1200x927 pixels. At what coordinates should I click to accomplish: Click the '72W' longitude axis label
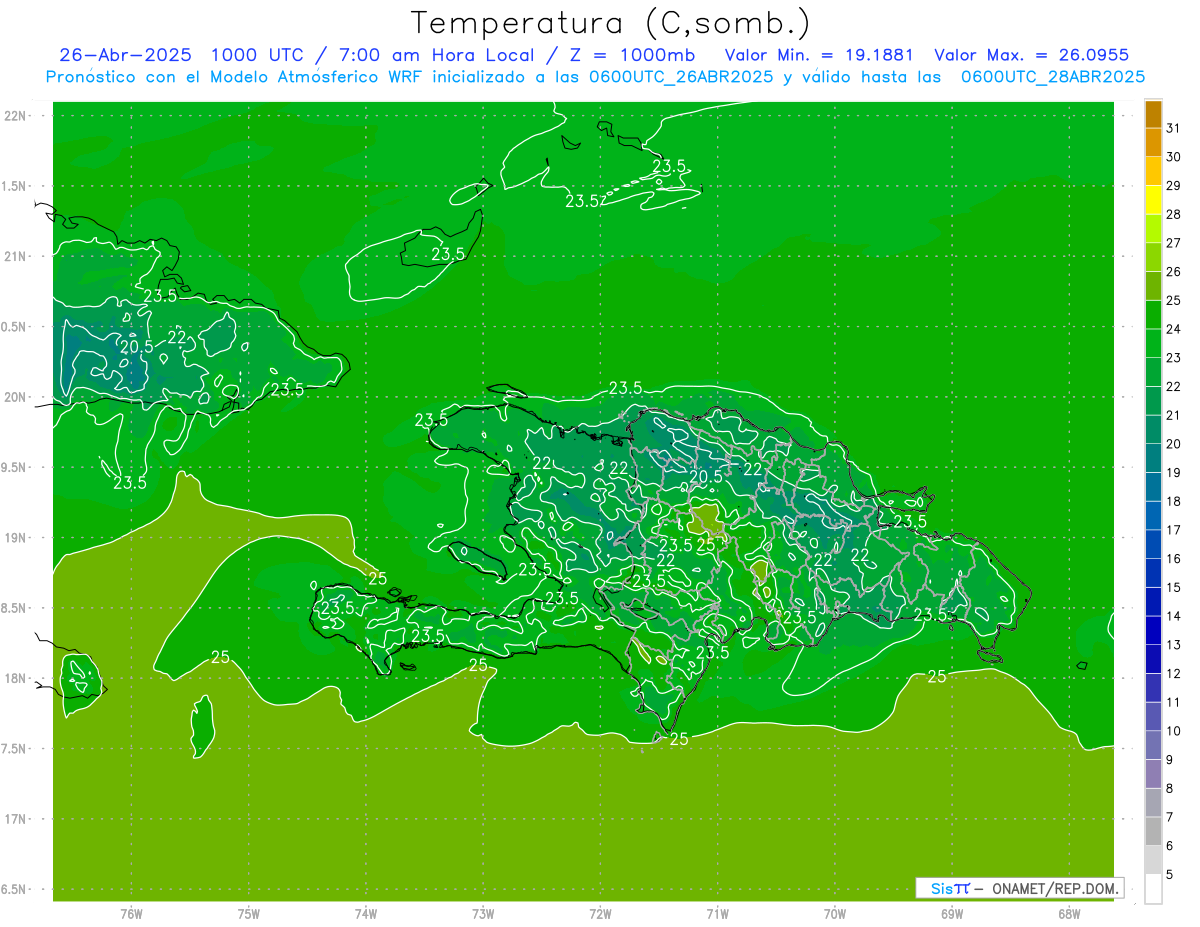click(x=600, y=914)
